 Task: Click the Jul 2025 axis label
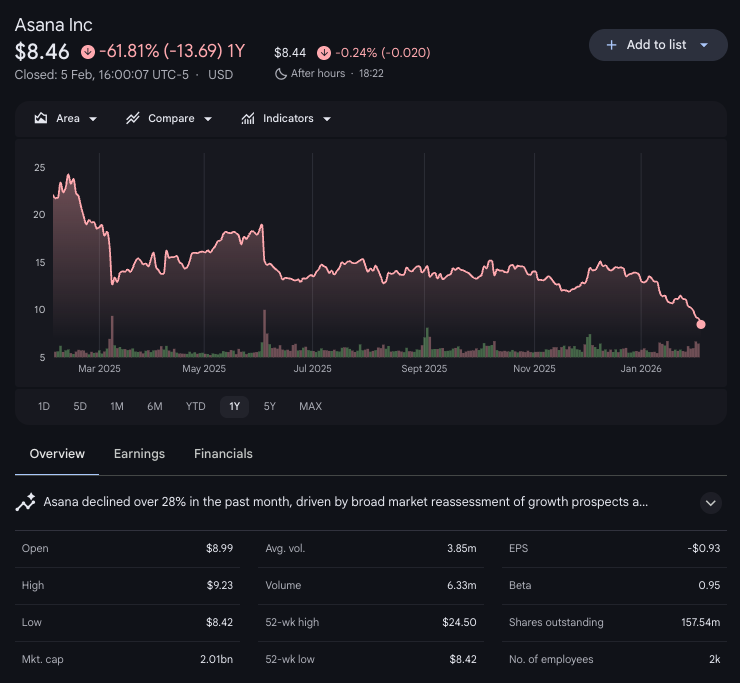click(x=312, y=369)
